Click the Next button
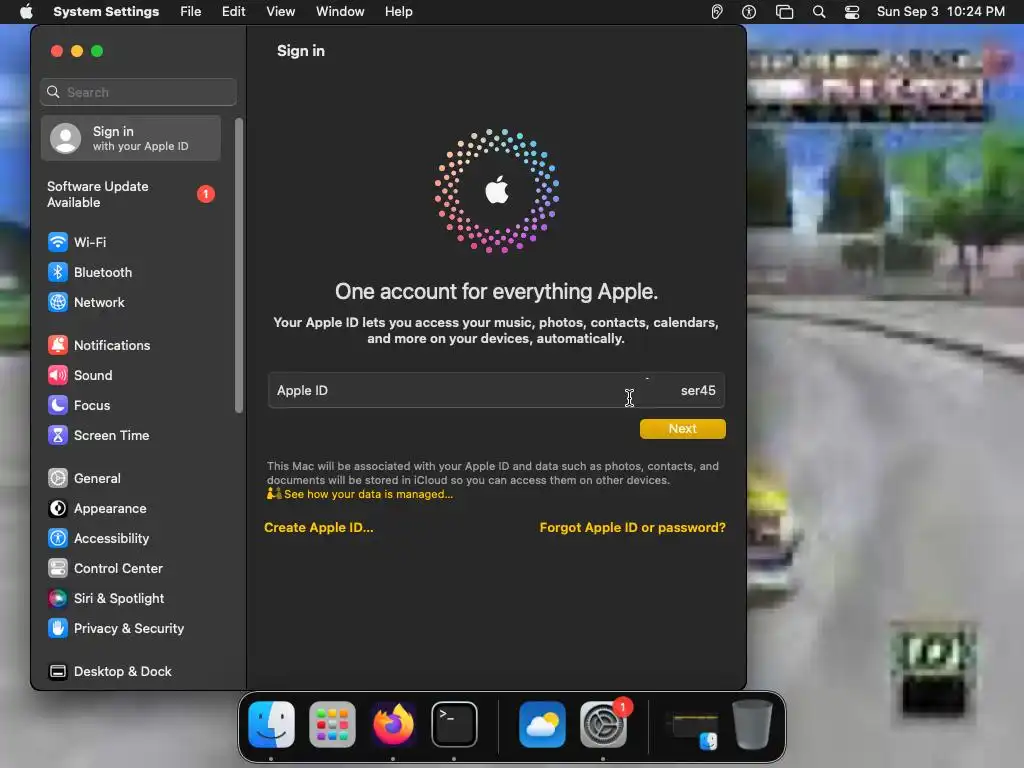The width and height of the screenshot is (1024, 768). click(x=682, y=429)
